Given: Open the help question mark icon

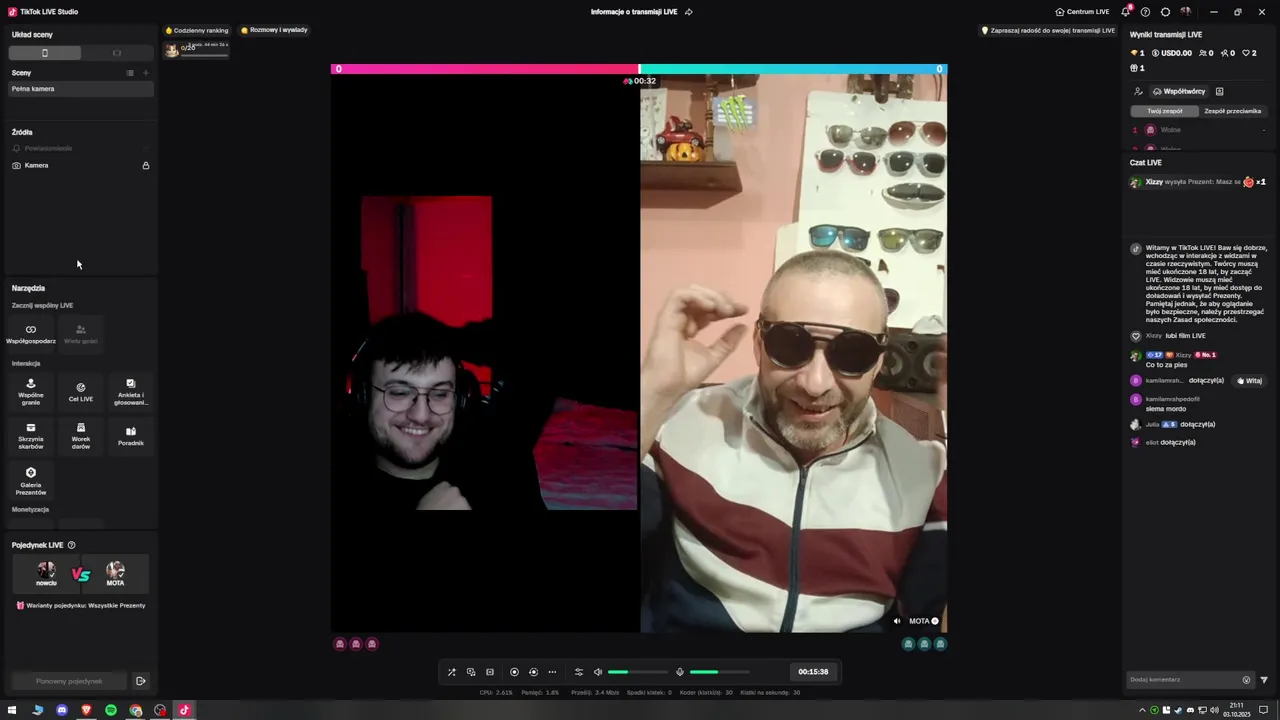Looking at the screenshot, I should (x=1146, y=12).
